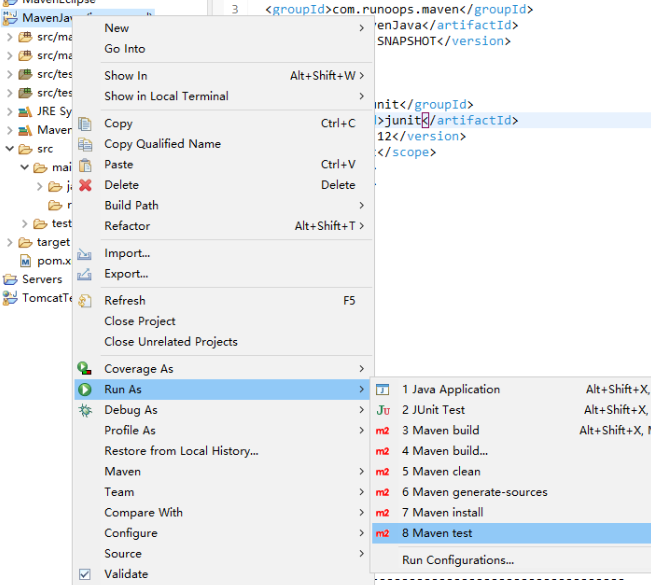Select Close Unrelated Projects
Screen dimensions: 651x585
171,342
